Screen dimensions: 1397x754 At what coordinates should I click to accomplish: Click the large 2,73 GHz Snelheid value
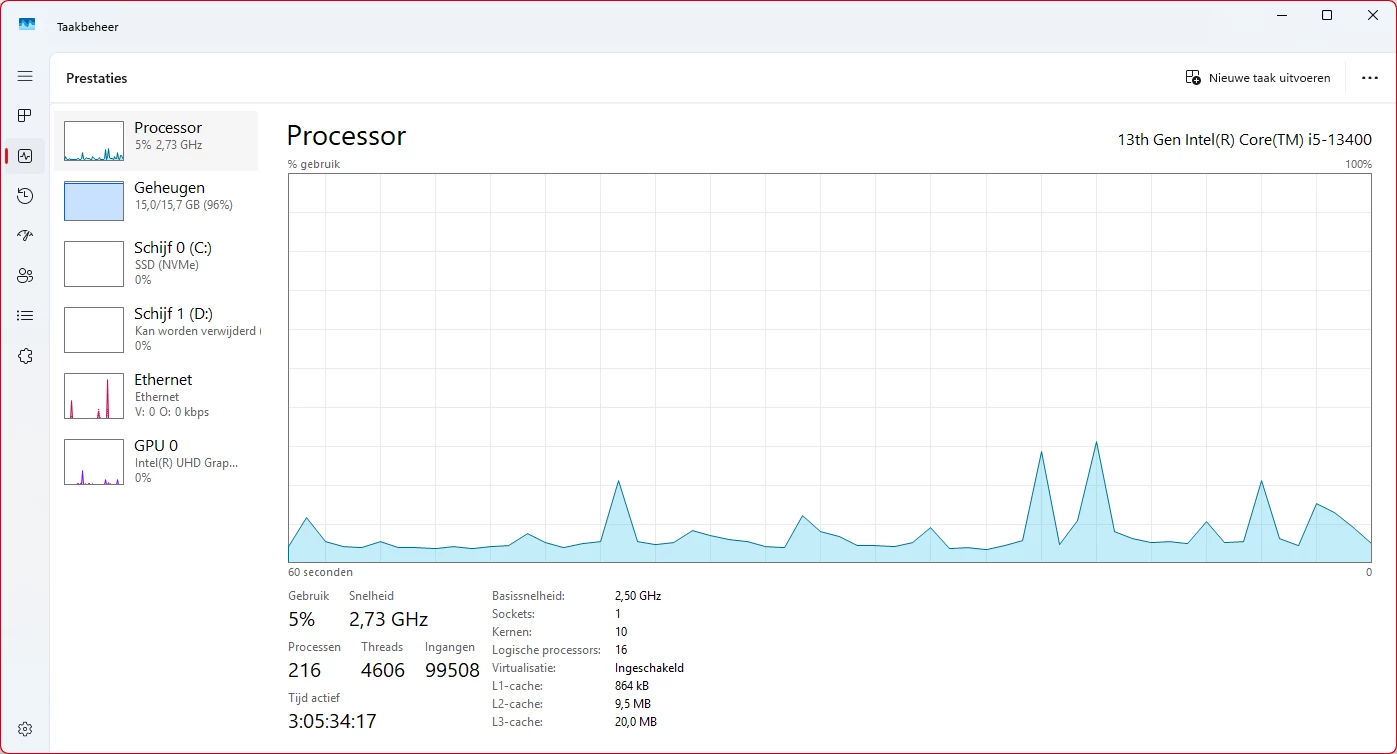pyautogui.click(x=388, y=619)
